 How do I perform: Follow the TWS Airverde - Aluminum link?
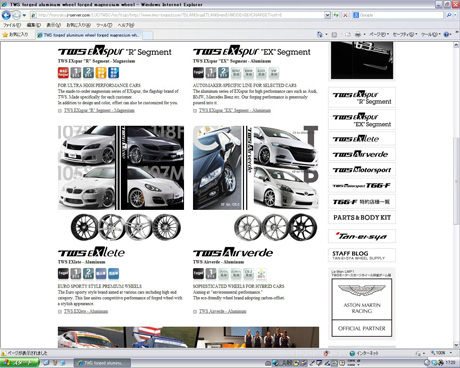point(222,311)
